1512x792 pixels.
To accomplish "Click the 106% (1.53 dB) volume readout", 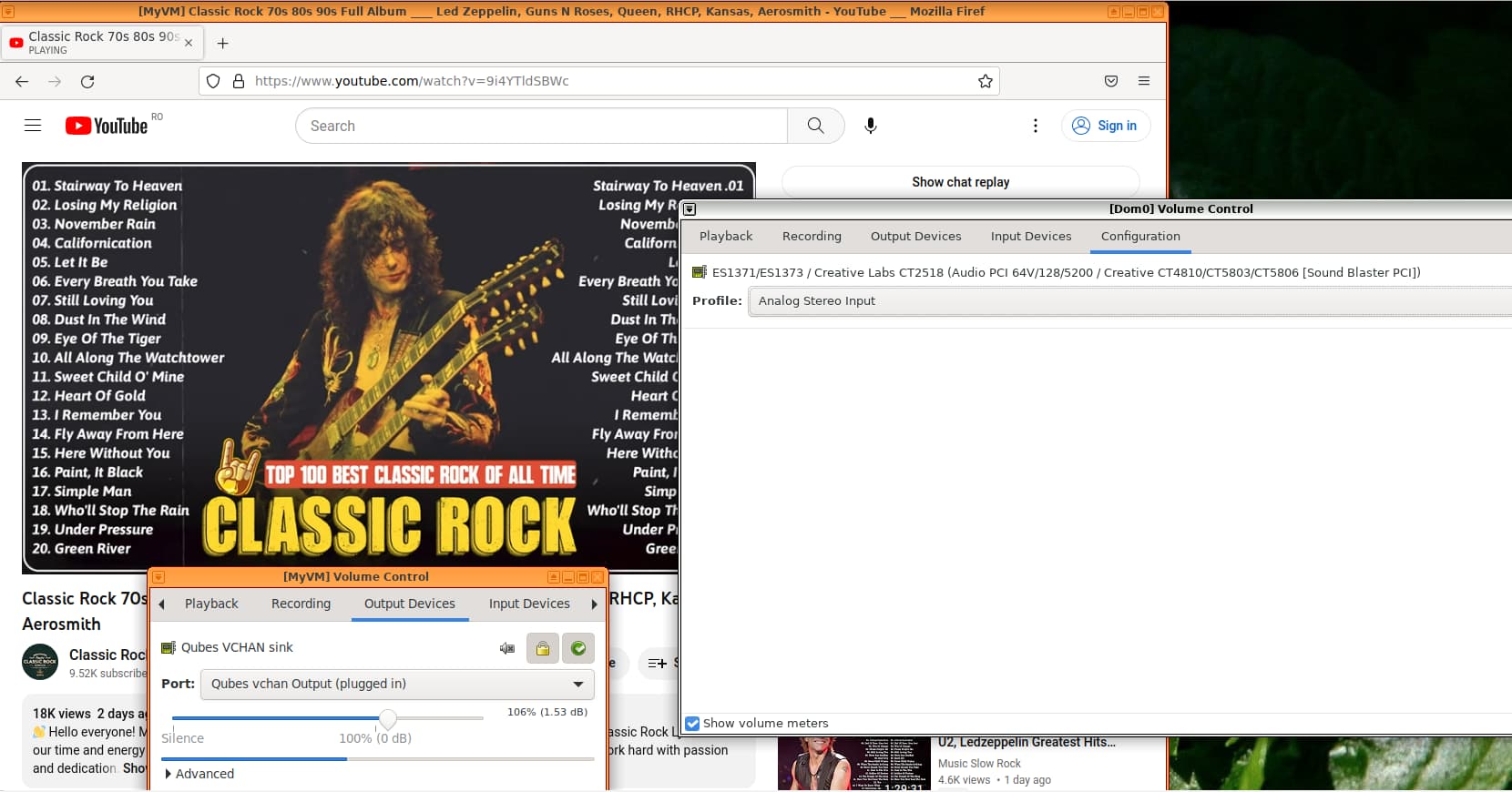I will point(547,712).
